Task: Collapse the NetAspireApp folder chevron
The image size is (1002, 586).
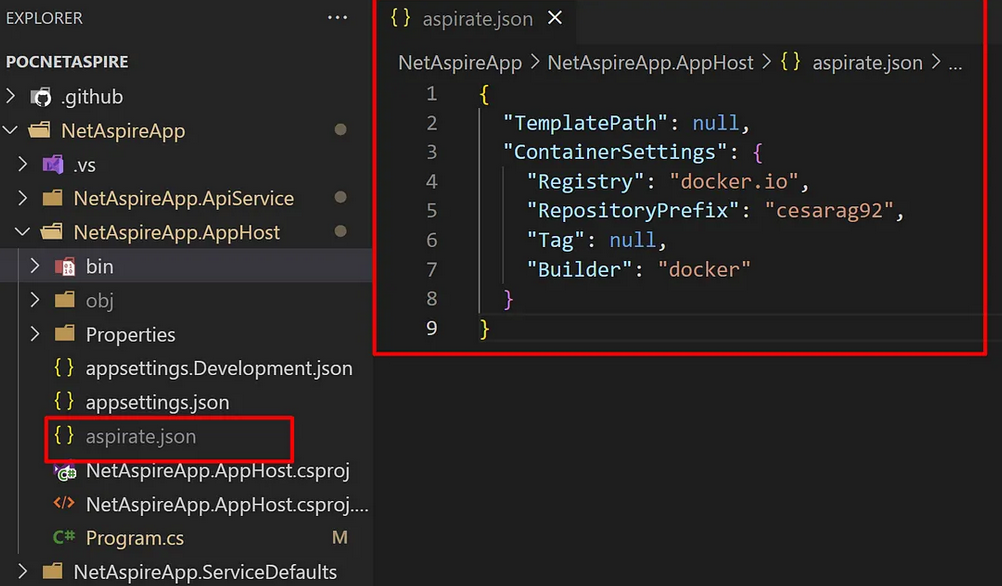Action: point(10,130)
